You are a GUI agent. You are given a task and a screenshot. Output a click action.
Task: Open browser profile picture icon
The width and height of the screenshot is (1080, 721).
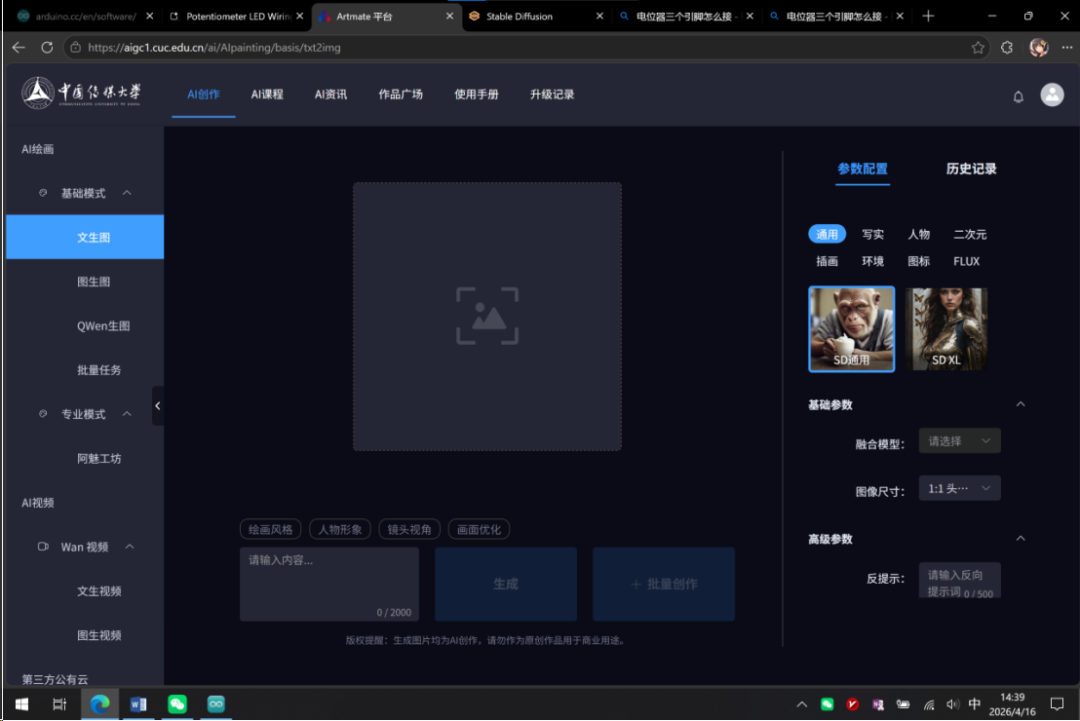[1038, 48]
